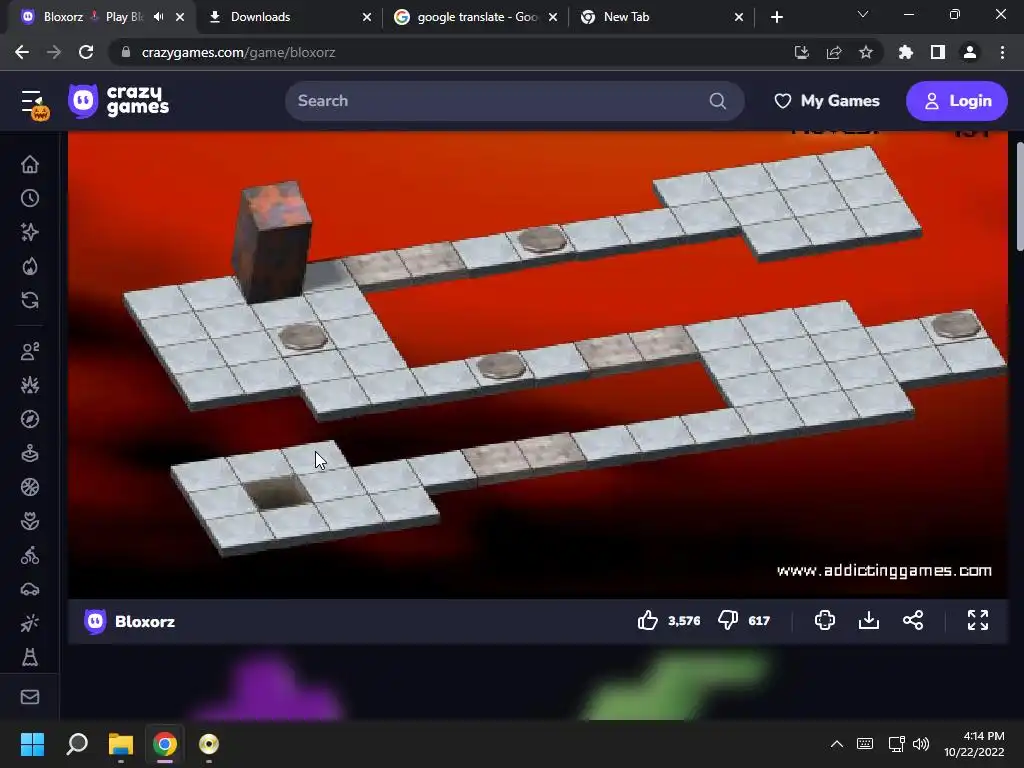The height and width of the screenshot is (768, 1024).
Task: Share this page from address bar
Action: (x=833, y=52)
